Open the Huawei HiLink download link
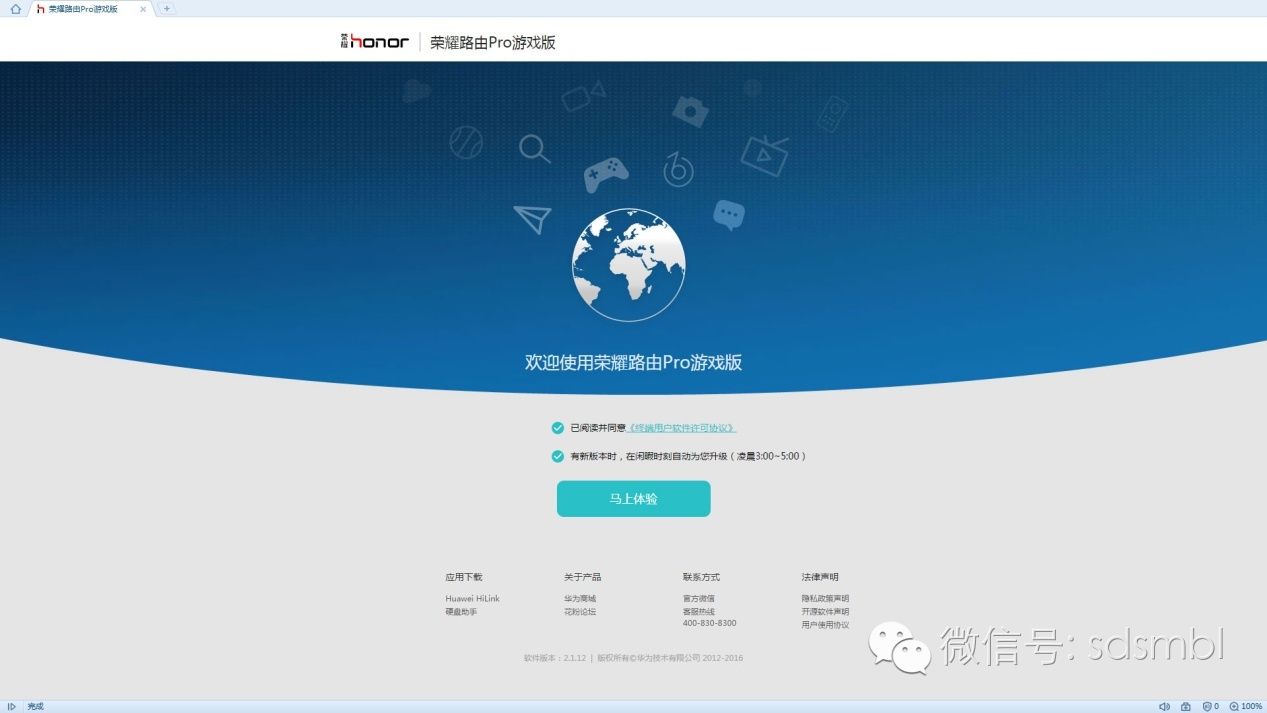This screenshot has height=713, width=1267. [472, 599]
